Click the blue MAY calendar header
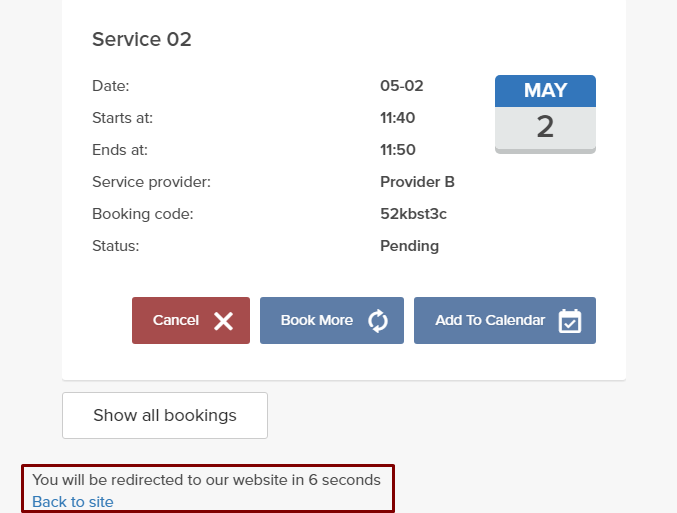 [545, 91]
